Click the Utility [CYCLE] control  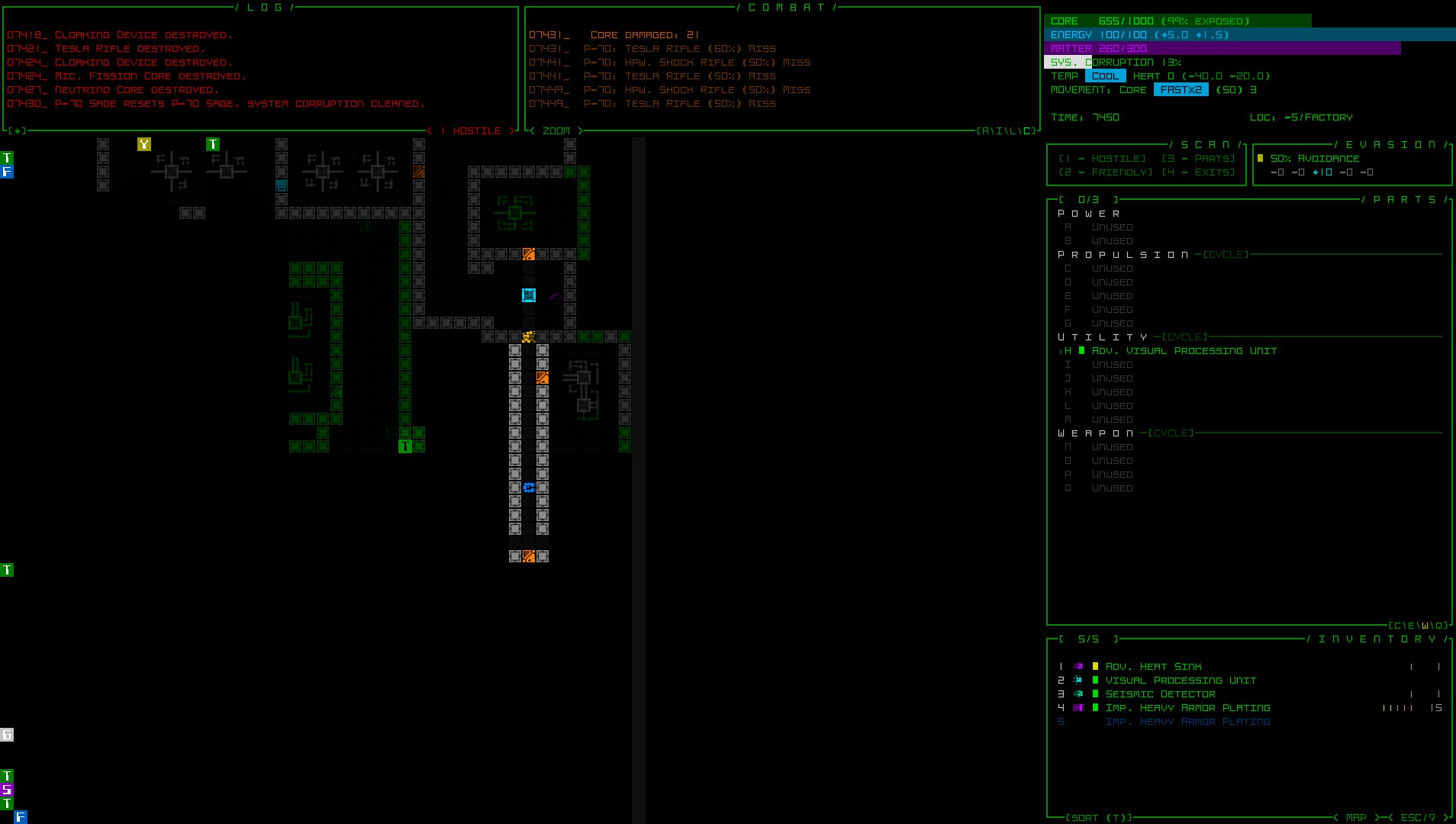tap(1184, 337)
